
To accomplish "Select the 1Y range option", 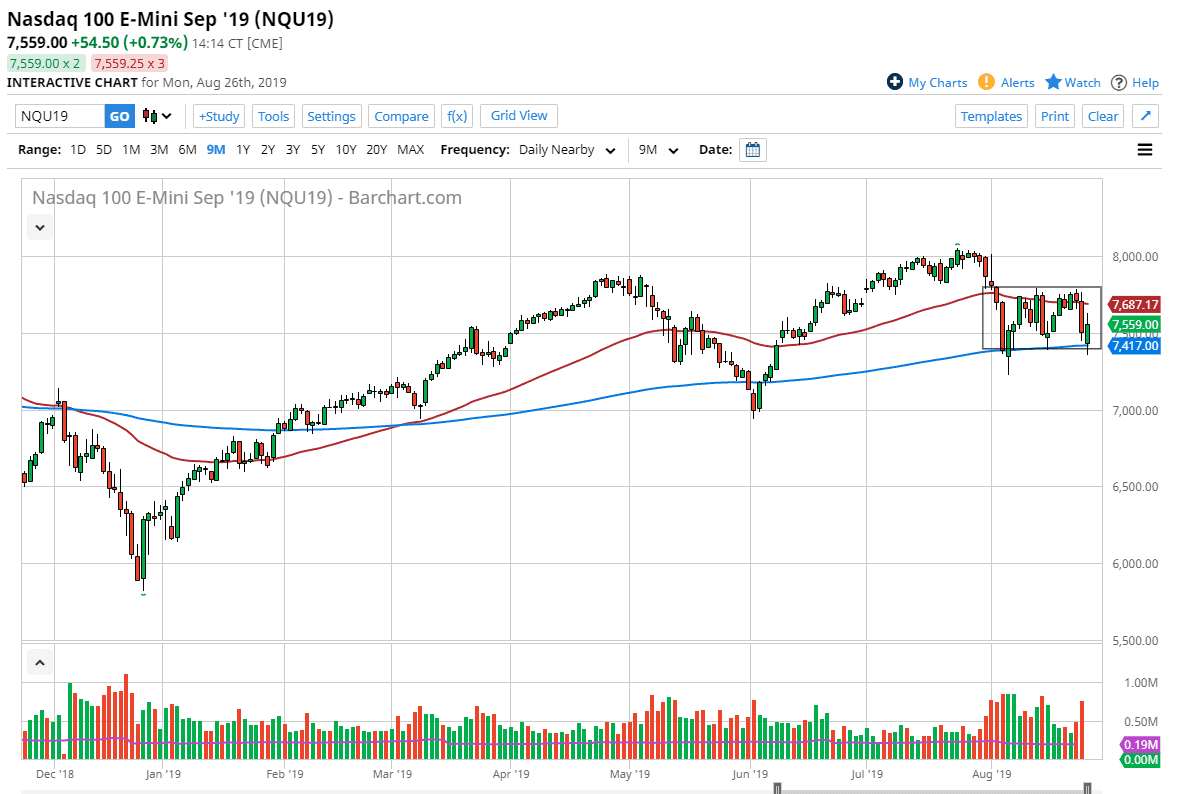I will coord(241,149).
